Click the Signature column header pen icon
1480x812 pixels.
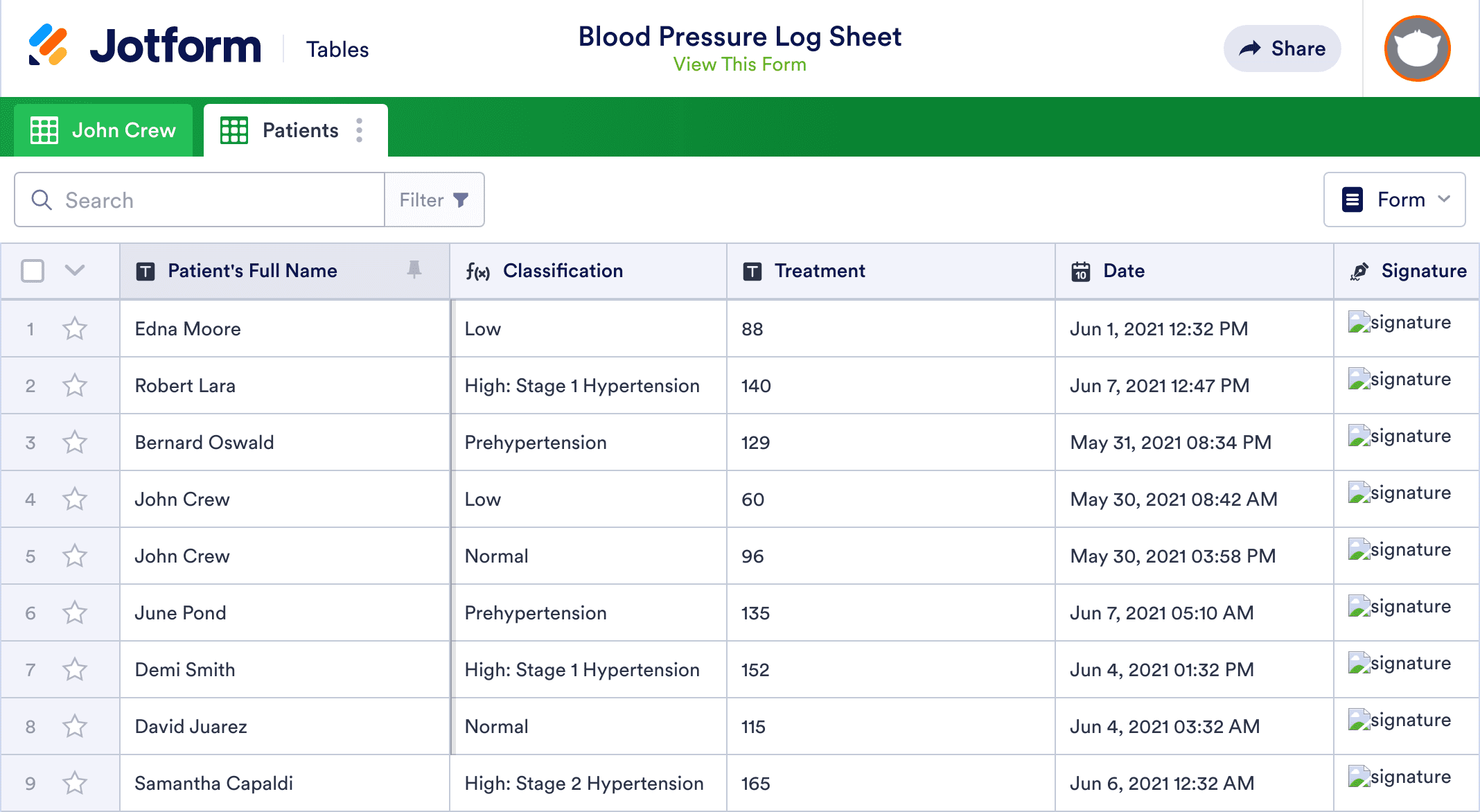pos(1359,272)
